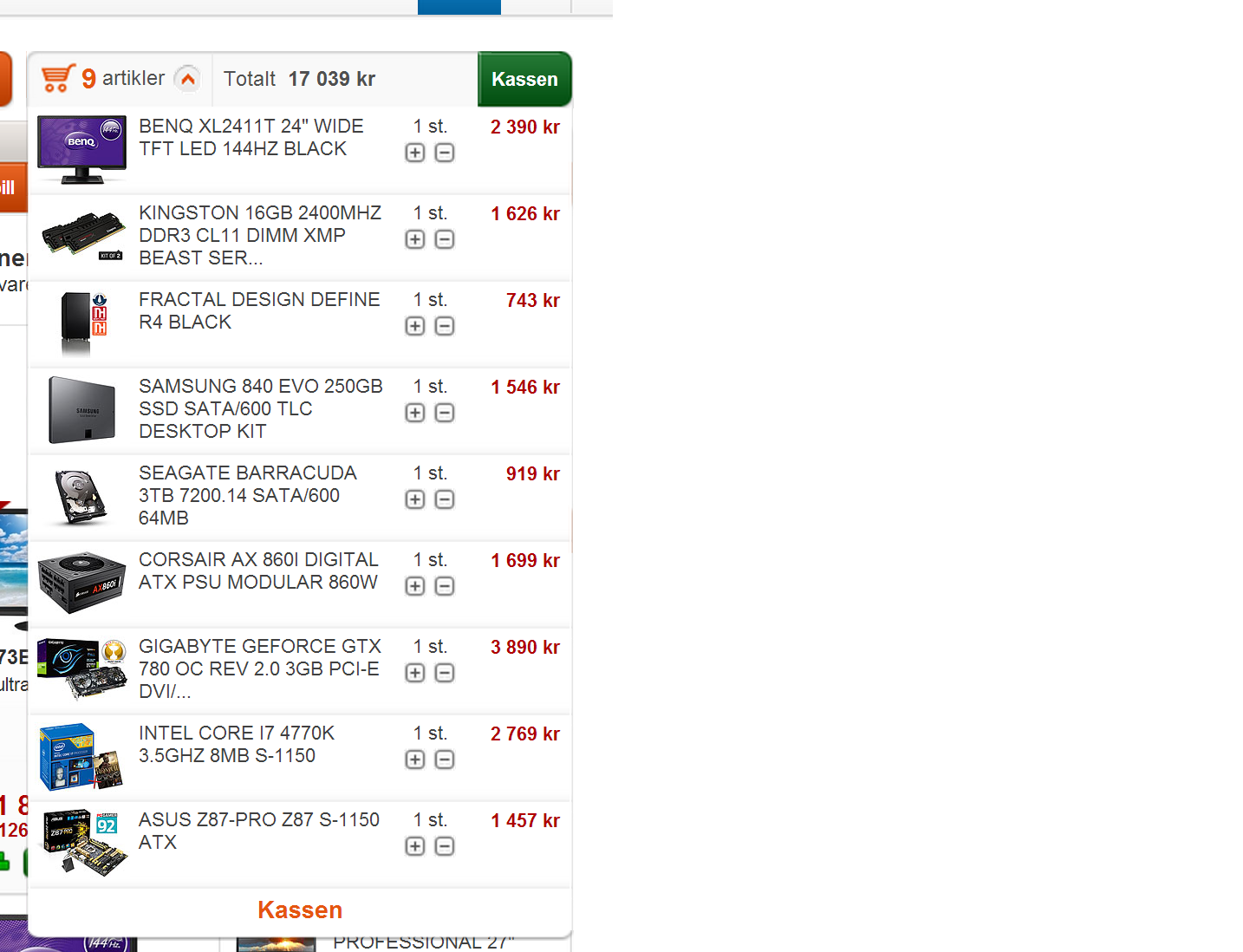Decrease quantity of Gigabyte GeForce GTX 780
The height and width of the screenshot is (952, 1243).
pyautogui.click(x=445, y=673)
